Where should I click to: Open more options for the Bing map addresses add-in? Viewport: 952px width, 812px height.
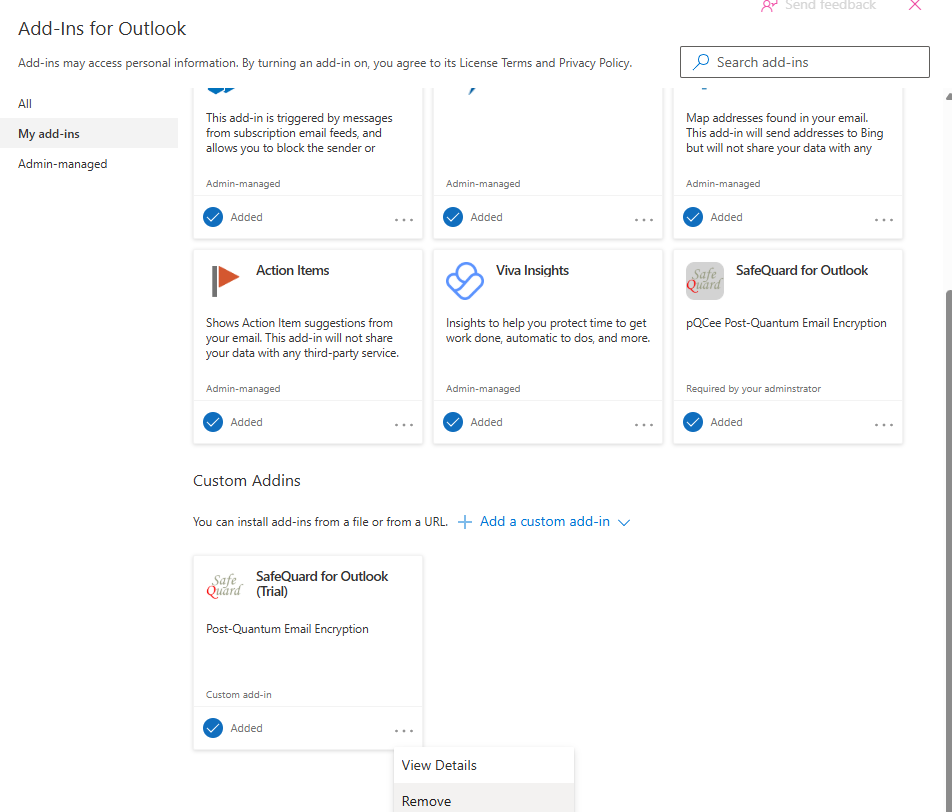(x=883, y=220)
